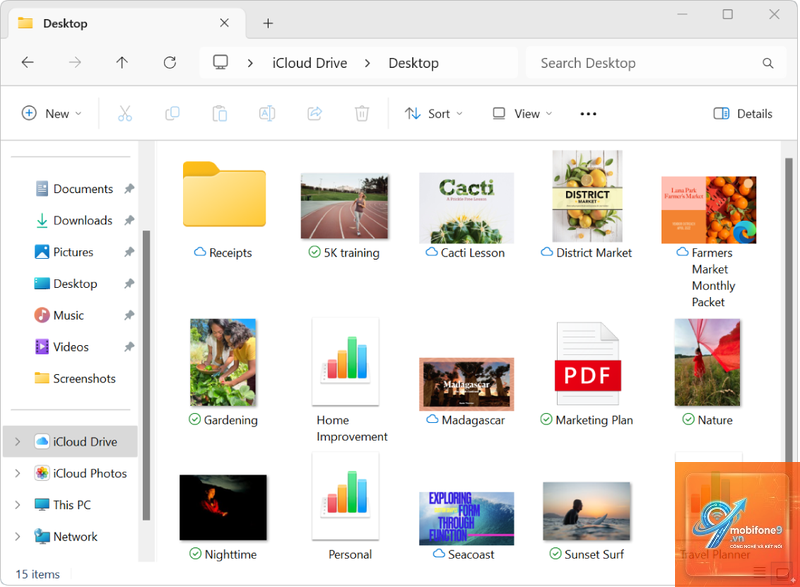
Task: Click the Paste clipboard icon
Action: coord(220,113)
